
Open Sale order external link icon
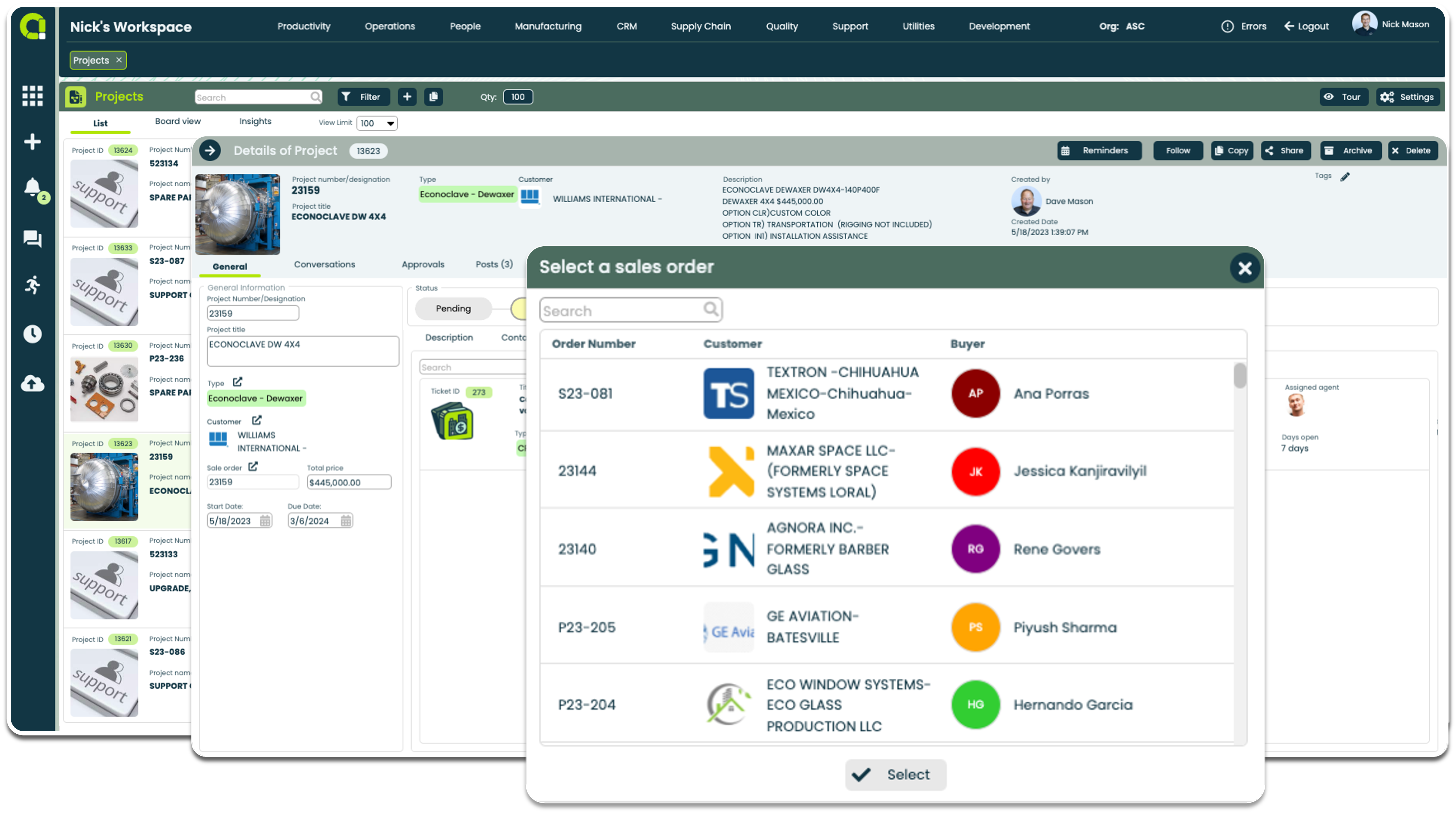(x=253, y=467)
